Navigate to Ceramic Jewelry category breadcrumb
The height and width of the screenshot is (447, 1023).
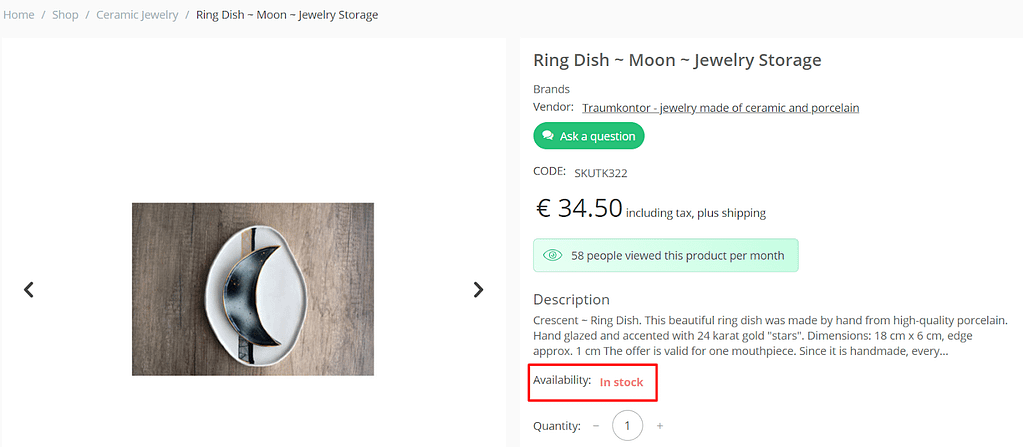pyautogui.click(x=137, y=15)
